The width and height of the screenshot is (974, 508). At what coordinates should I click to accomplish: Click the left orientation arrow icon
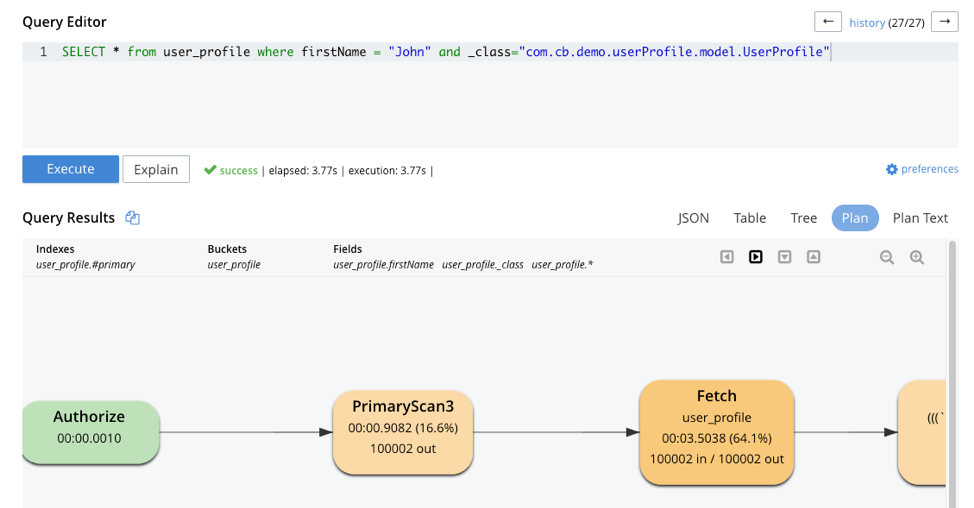point(727,257)
